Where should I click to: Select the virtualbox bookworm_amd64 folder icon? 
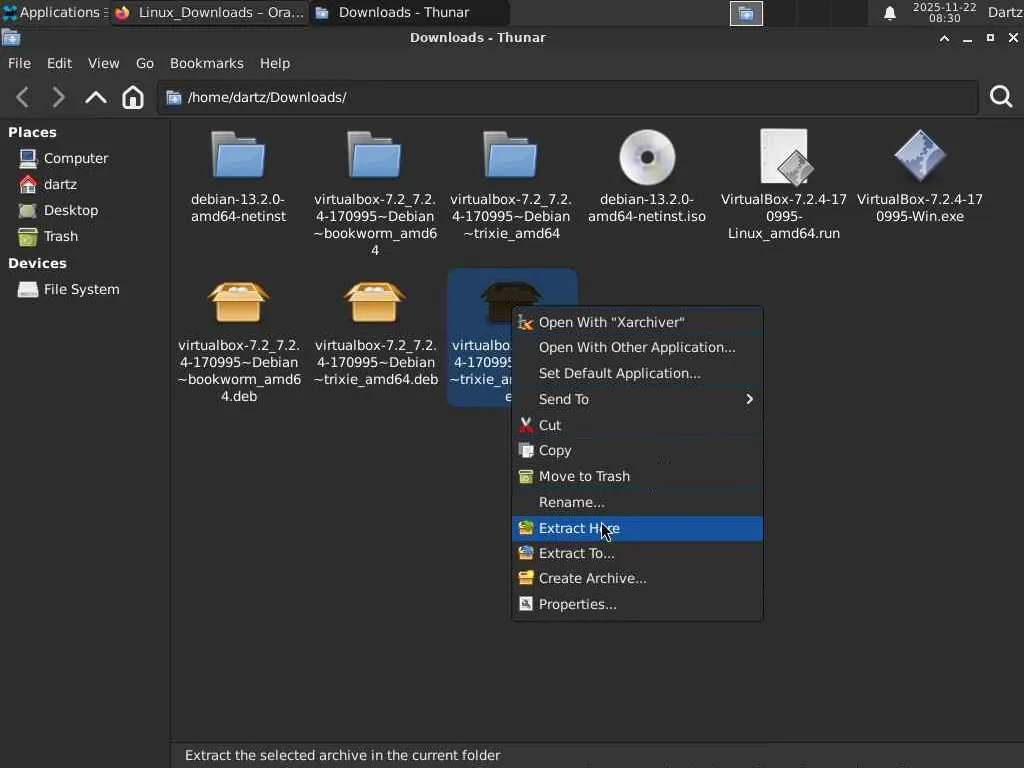coord(374,155)
